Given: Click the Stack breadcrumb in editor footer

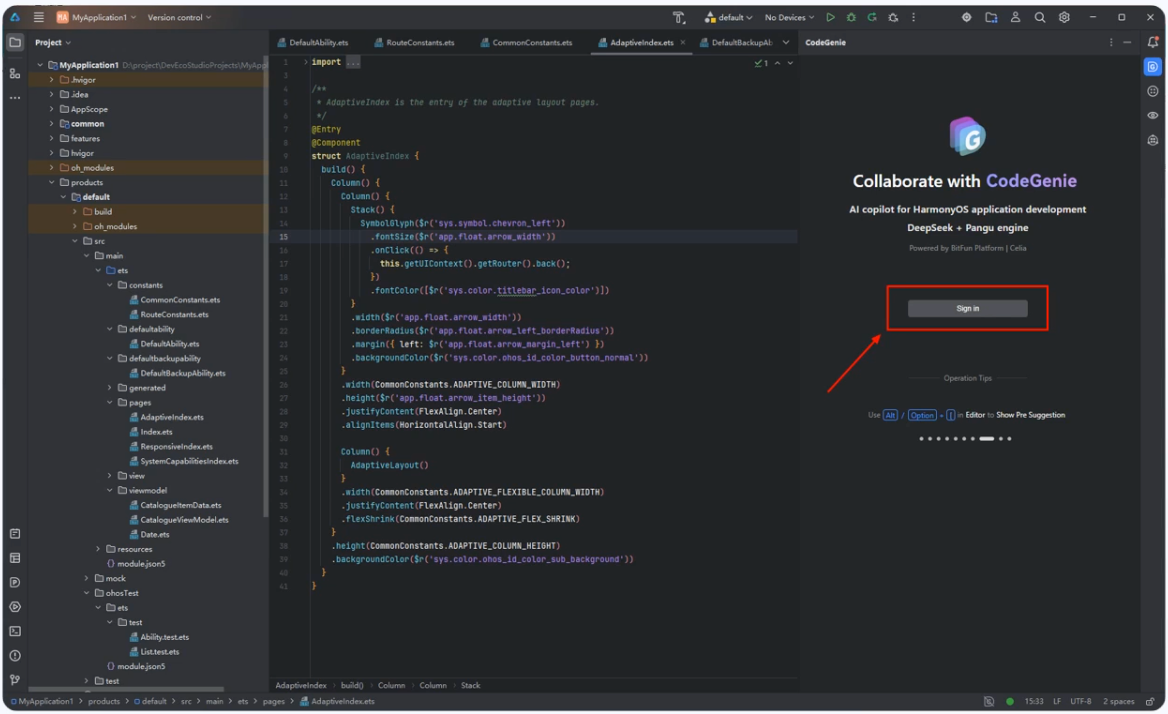Looking at the screenshot, I should 471,686.
